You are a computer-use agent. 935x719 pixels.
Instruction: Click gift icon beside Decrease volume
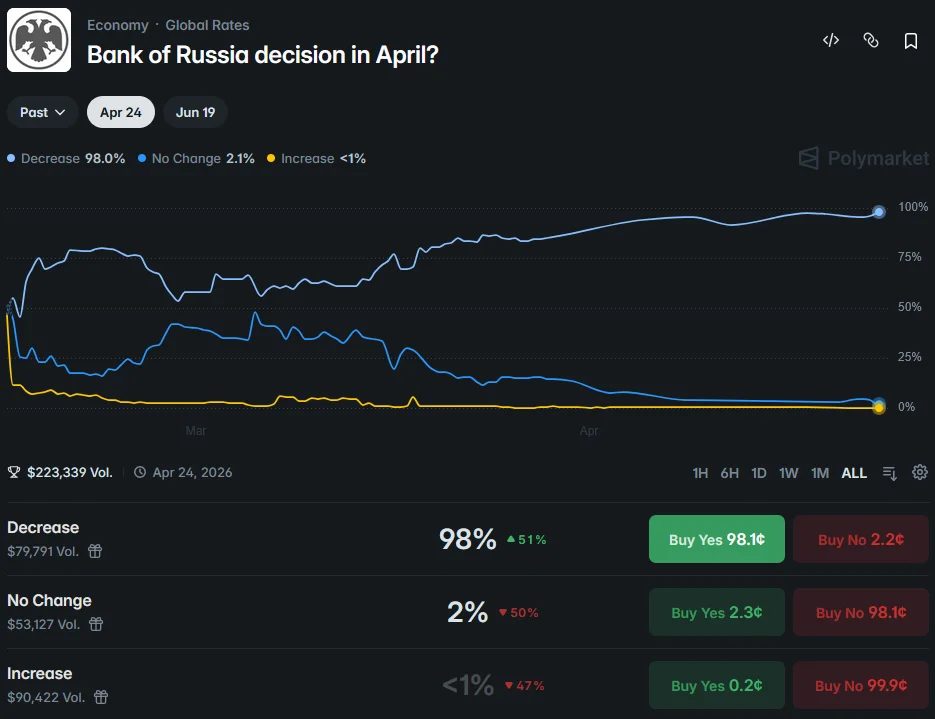click(x=95, y=551)
